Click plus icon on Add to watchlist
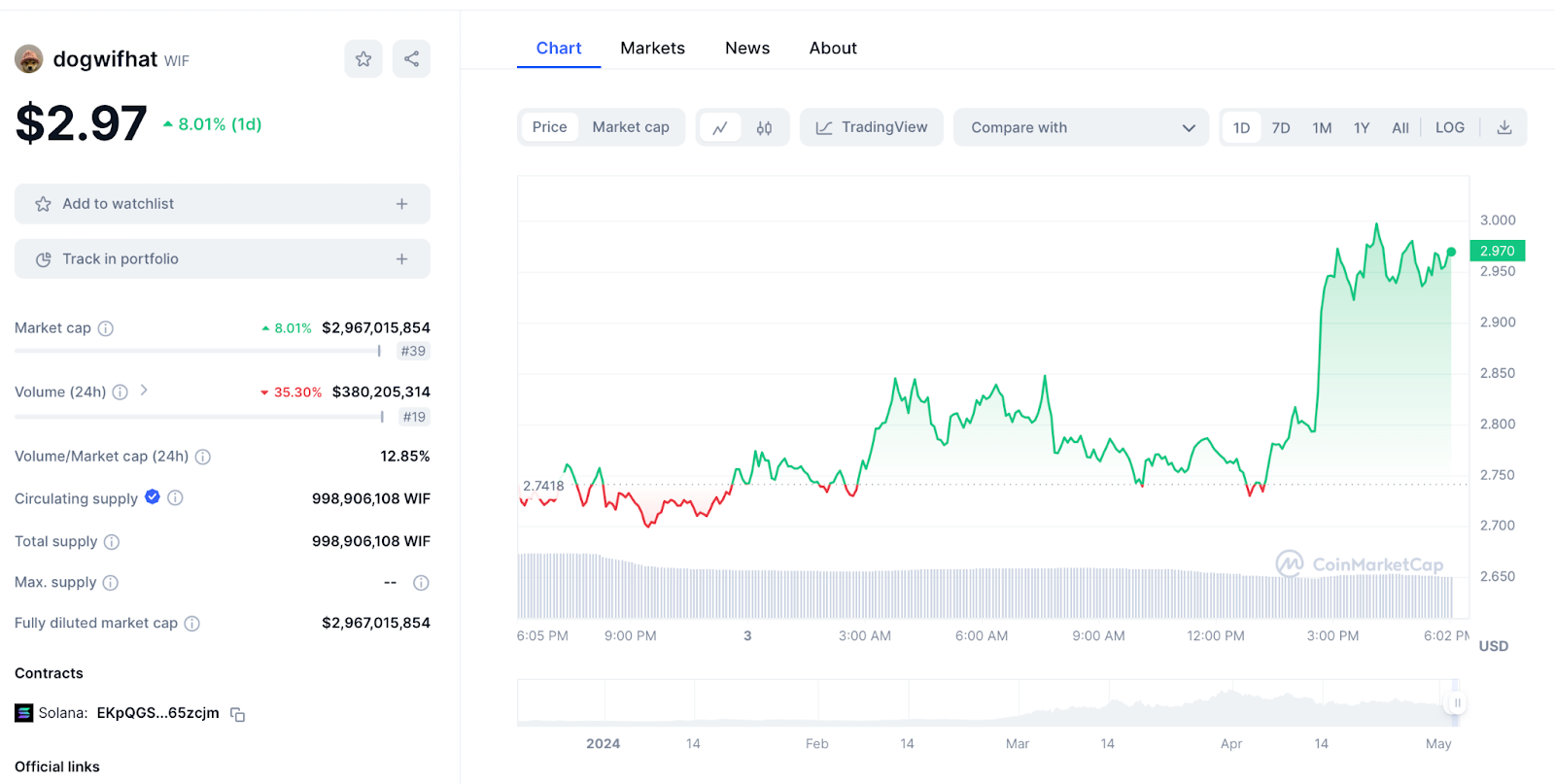This screenshot has width=1555, height=784. point(401,204)
